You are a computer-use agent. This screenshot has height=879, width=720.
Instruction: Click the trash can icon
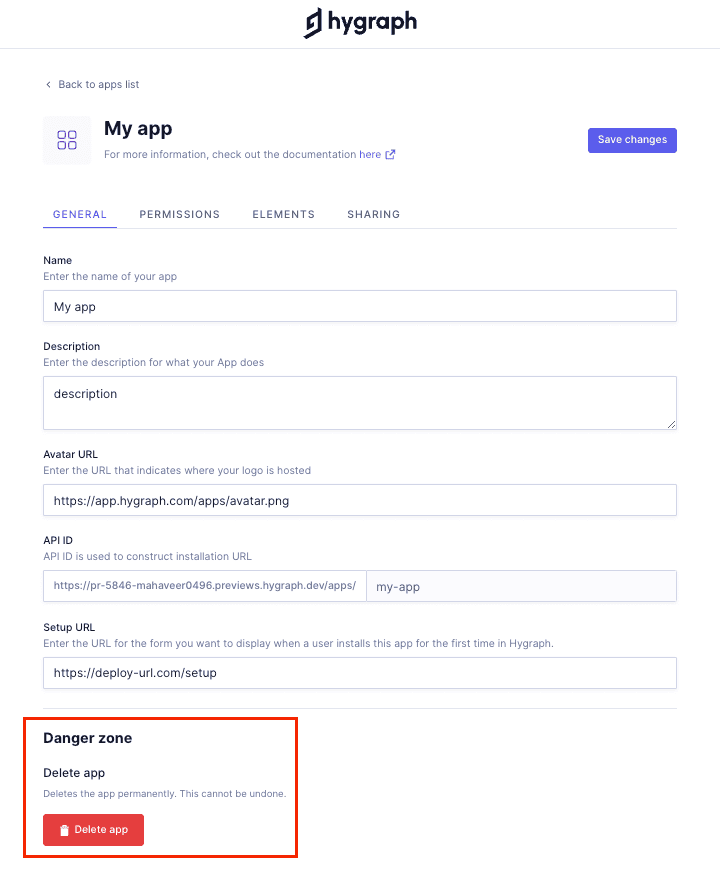pyautogui.click(x=64, y=830)
